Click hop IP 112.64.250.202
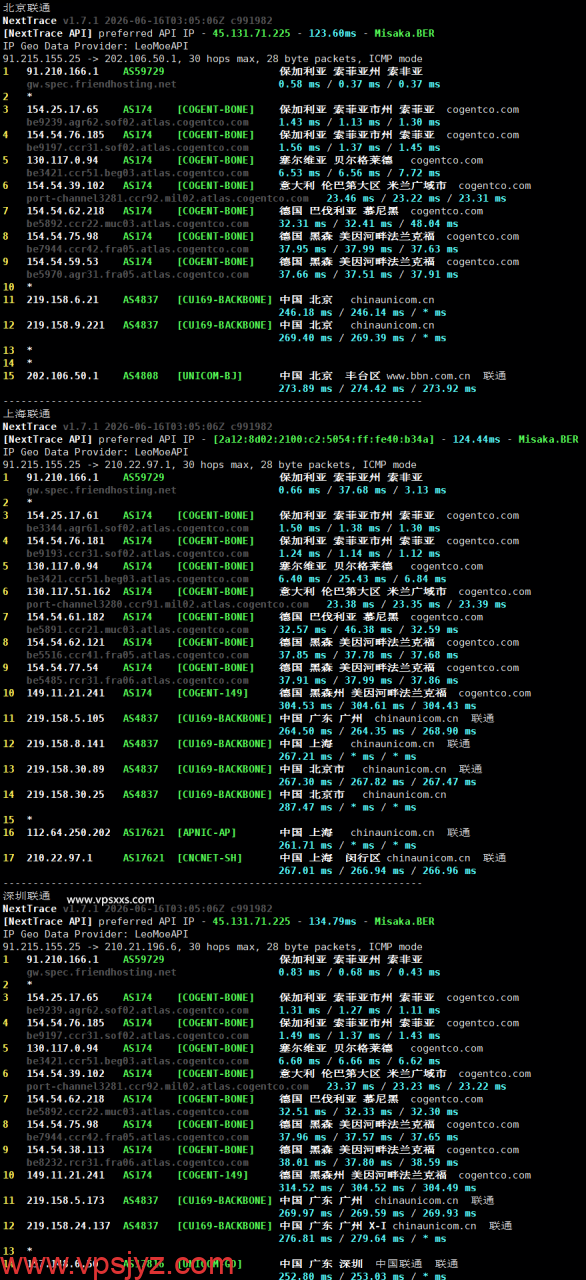The height and width of the screenshot is (1280, 586). tap(68, 832)
